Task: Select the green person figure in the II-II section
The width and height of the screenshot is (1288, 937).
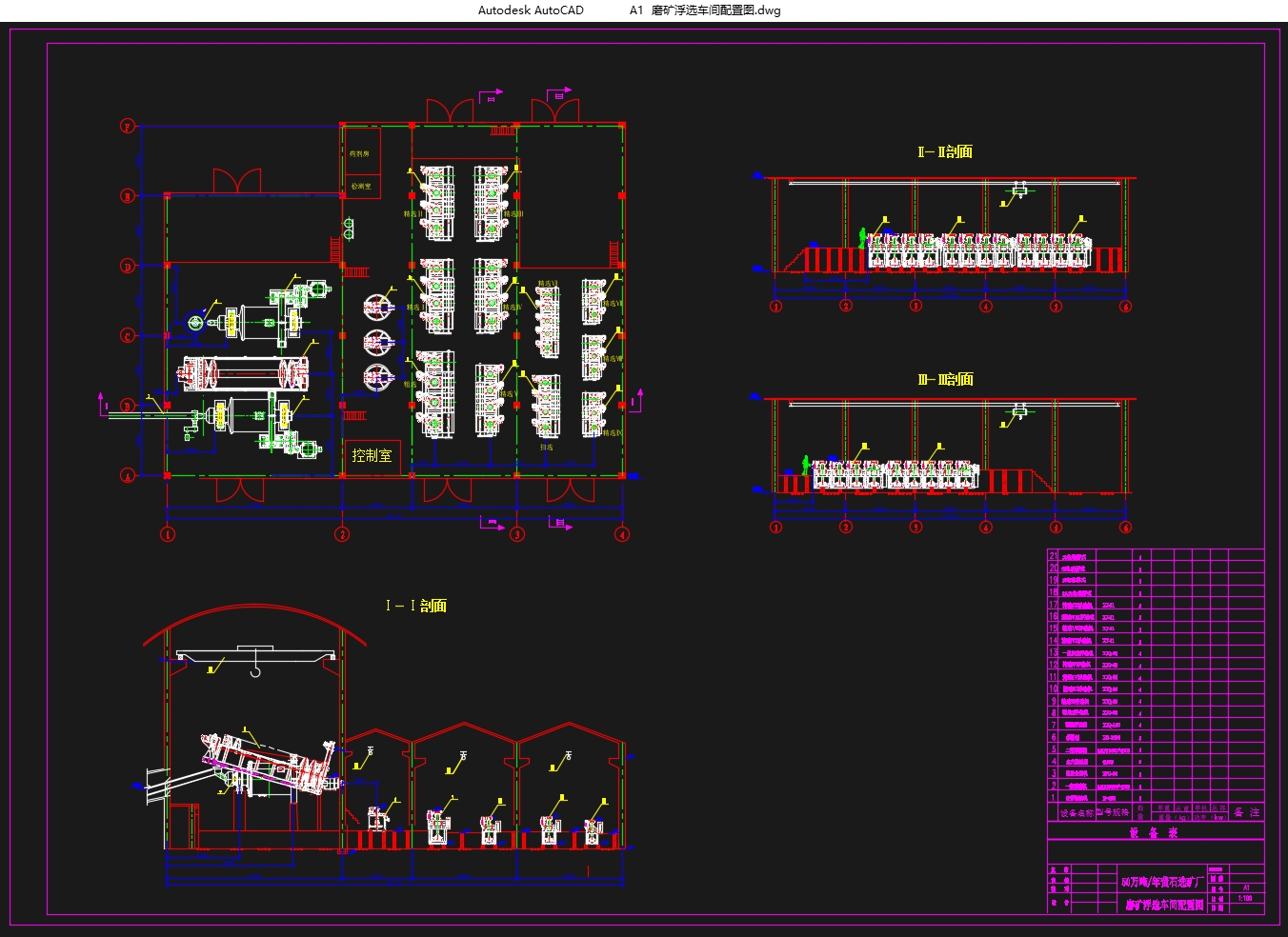Action: click(863, 238)
